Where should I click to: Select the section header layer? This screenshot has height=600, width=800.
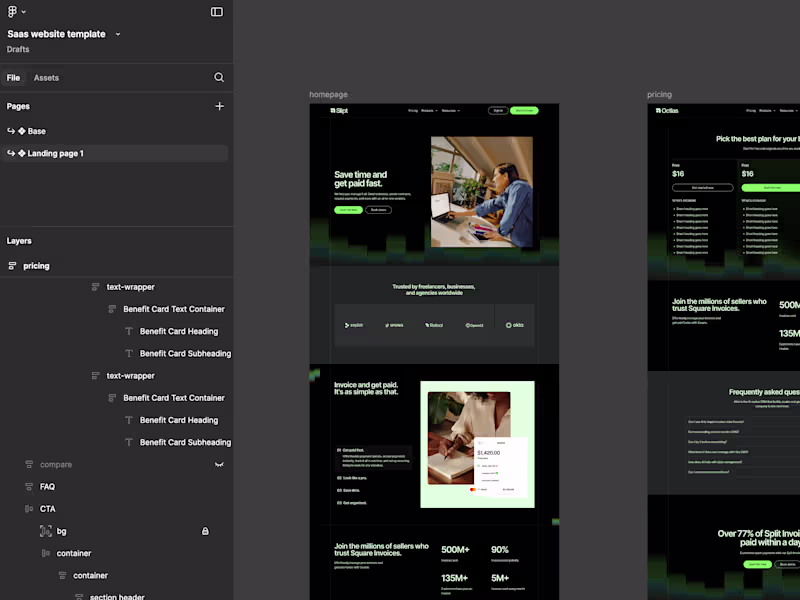(x=117, y=596)
